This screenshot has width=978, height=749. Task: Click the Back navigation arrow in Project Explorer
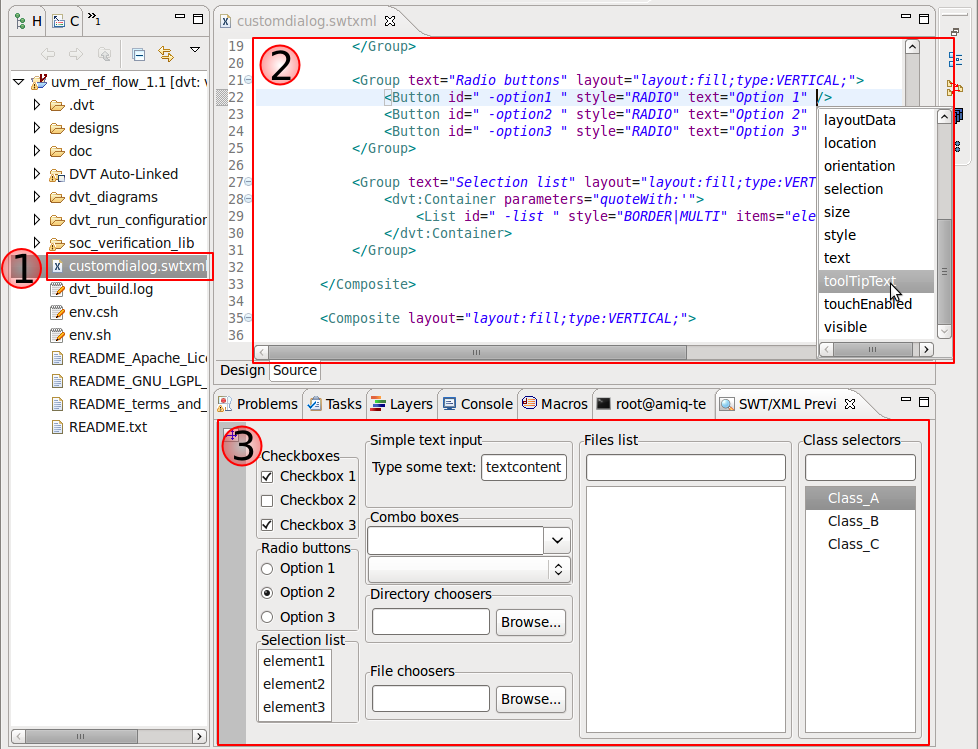pos(48,53)
